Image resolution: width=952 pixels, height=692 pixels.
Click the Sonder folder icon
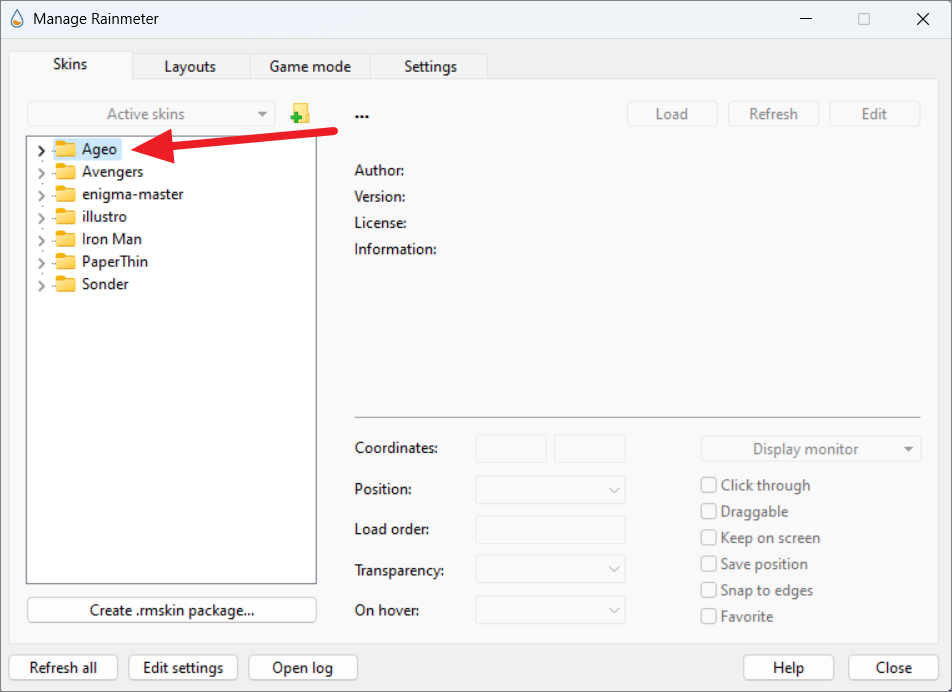point(66,284)
